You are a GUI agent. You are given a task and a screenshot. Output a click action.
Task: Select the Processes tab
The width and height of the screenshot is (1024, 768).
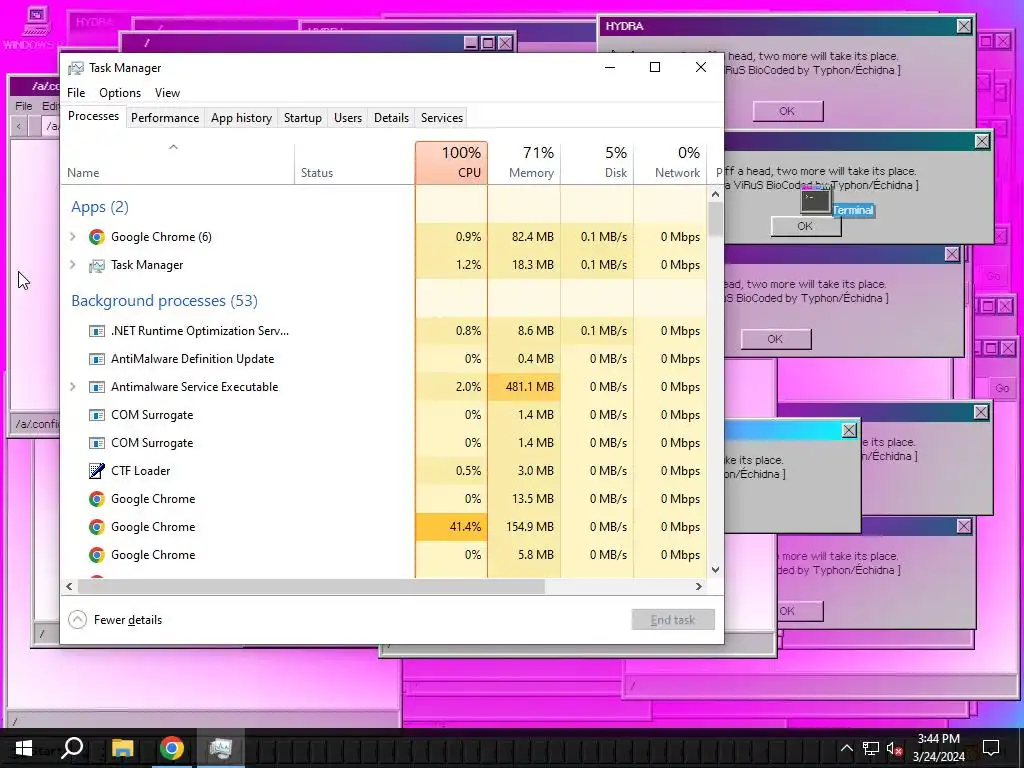93,116
